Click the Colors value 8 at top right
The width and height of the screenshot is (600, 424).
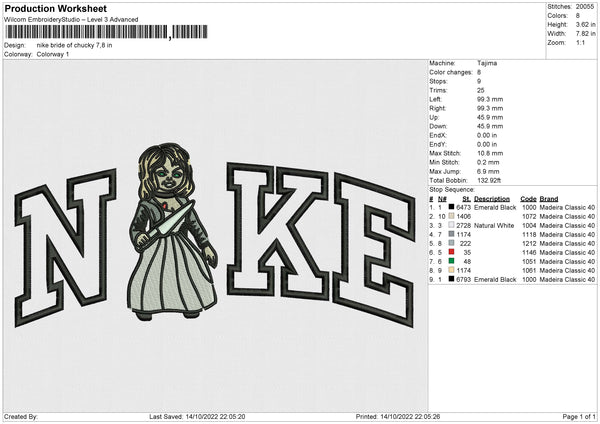[577, 16]
